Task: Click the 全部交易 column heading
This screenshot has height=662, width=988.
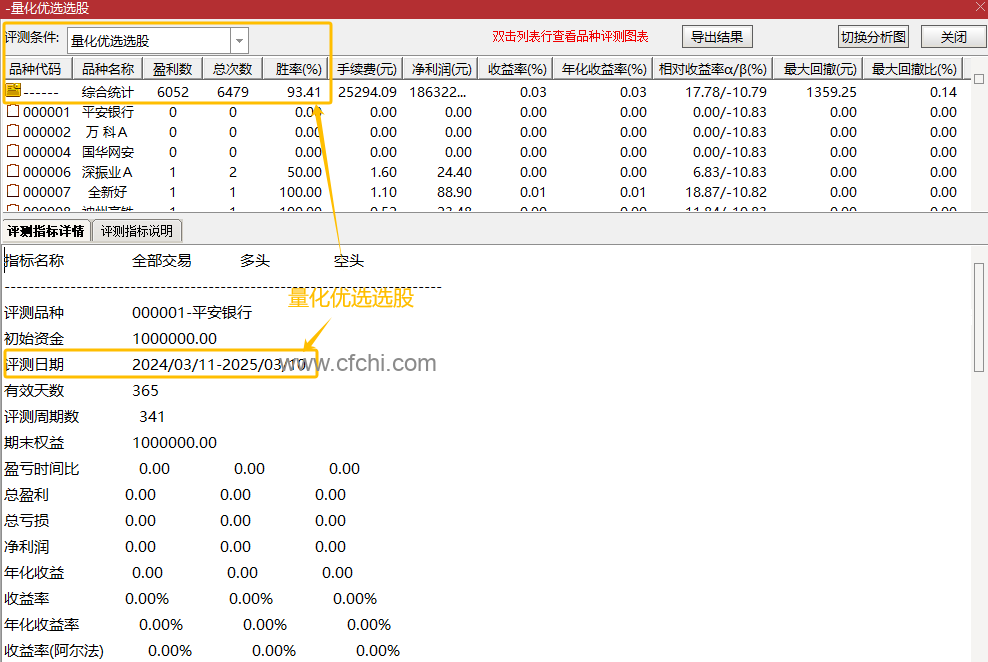Action: click(x=162, y=261)
